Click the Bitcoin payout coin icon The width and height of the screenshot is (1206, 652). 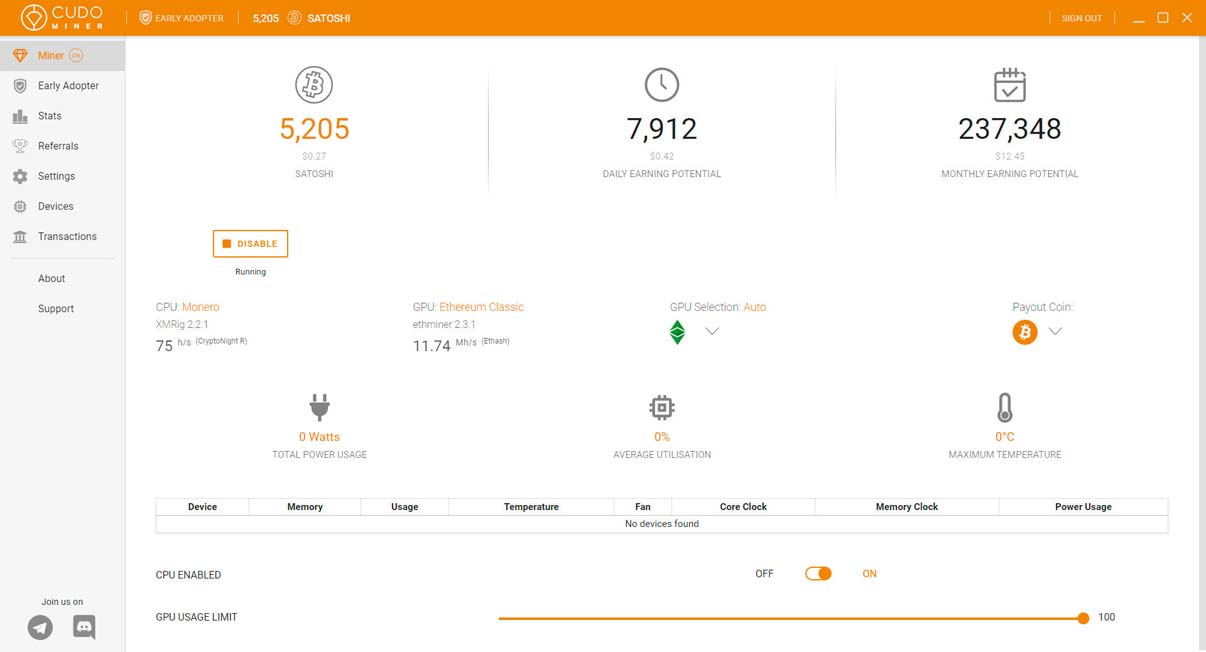[1025, 332]
